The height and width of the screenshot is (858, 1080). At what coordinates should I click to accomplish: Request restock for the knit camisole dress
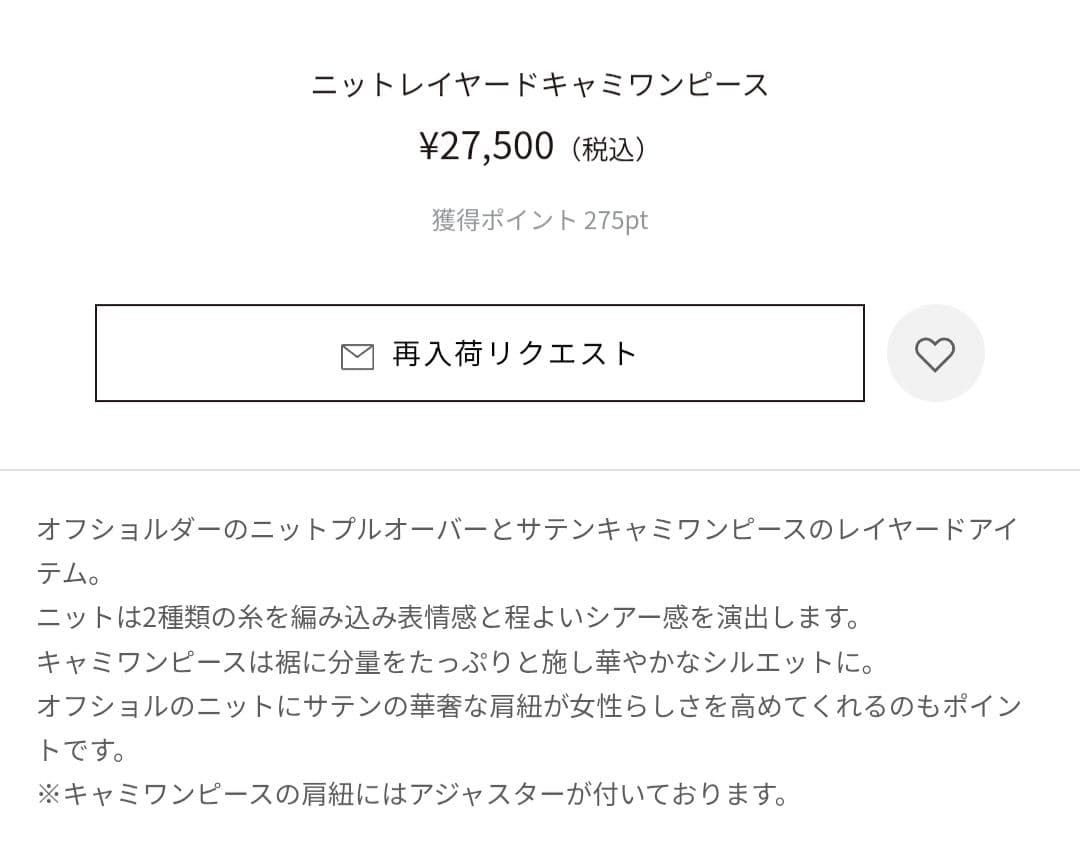pos(478,353)
